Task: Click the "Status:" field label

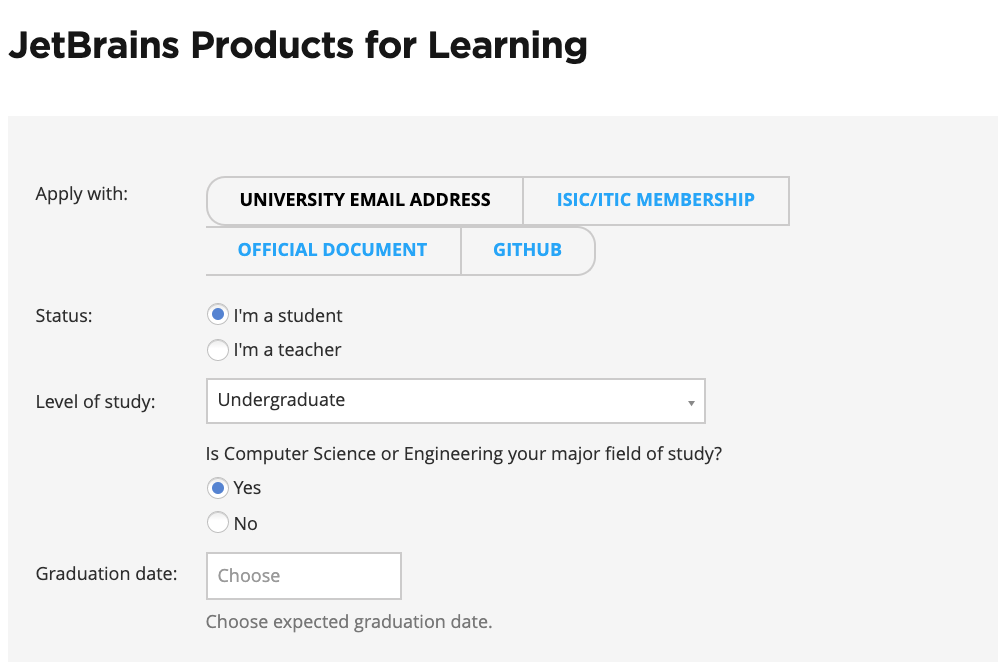Action: [x=64, y=316]
